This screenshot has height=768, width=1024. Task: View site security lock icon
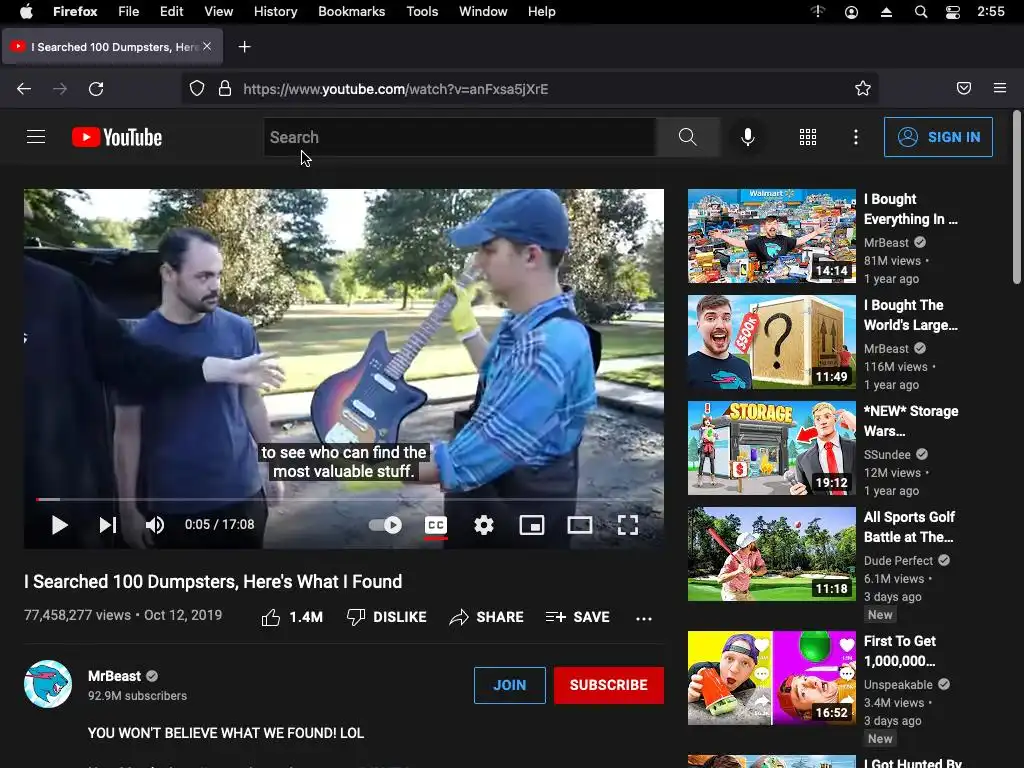pyautogui.click(x=225, y=88)
